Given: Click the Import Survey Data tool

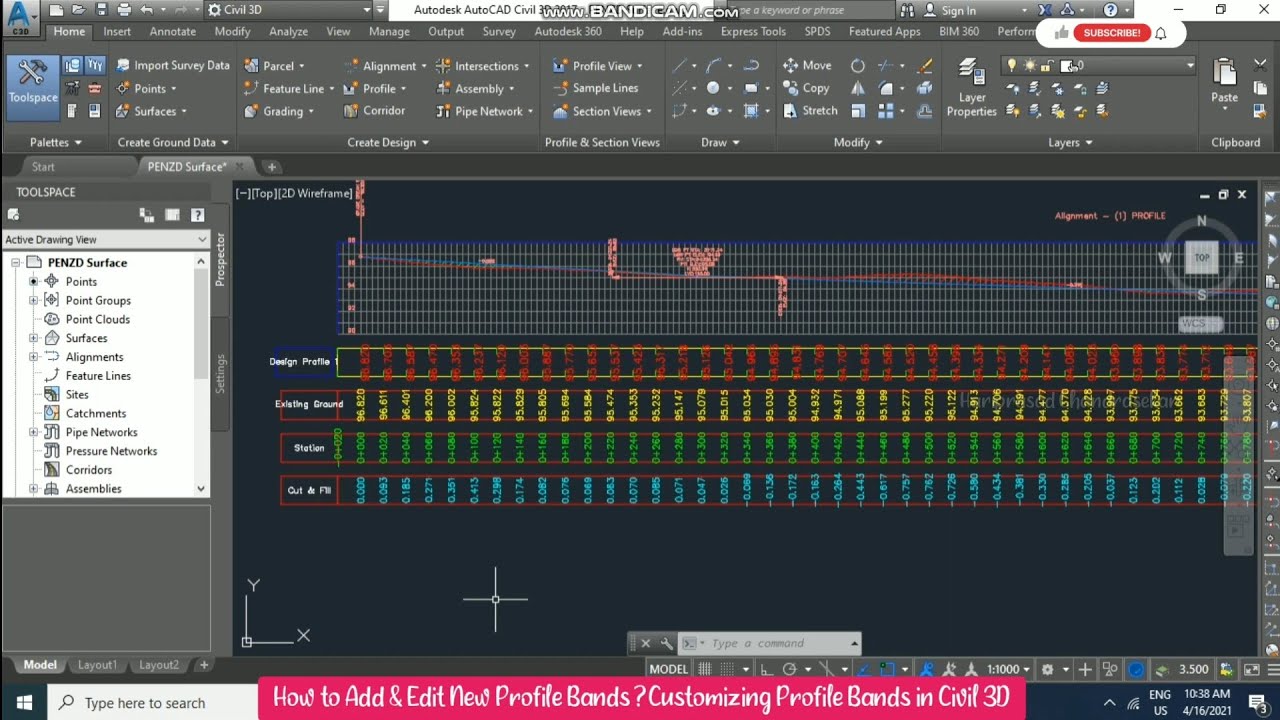Looking at the screenshot, I should 172,65.
